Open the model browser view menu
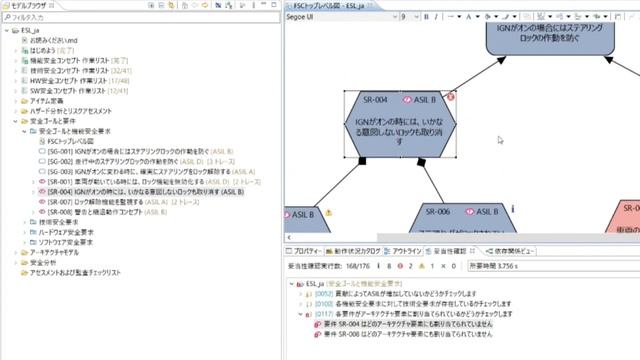This screenshot has width=640, height=360. 253,5
